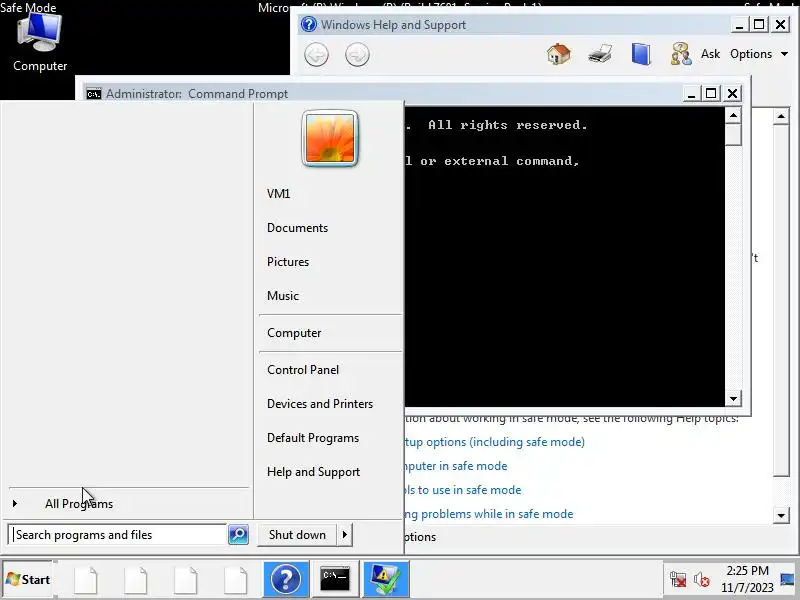Viewport: 800px width, 600px height.
Task: Switch to Command Prompt taskbar button
Action: click(x=335, y=579)
